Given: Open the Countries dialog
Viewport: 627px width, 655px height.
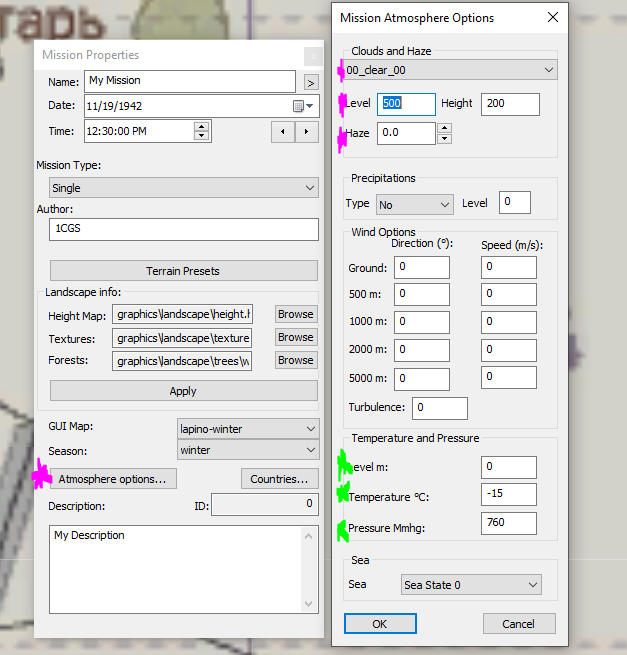Looking at the screenshot, I should coord(279,479).
